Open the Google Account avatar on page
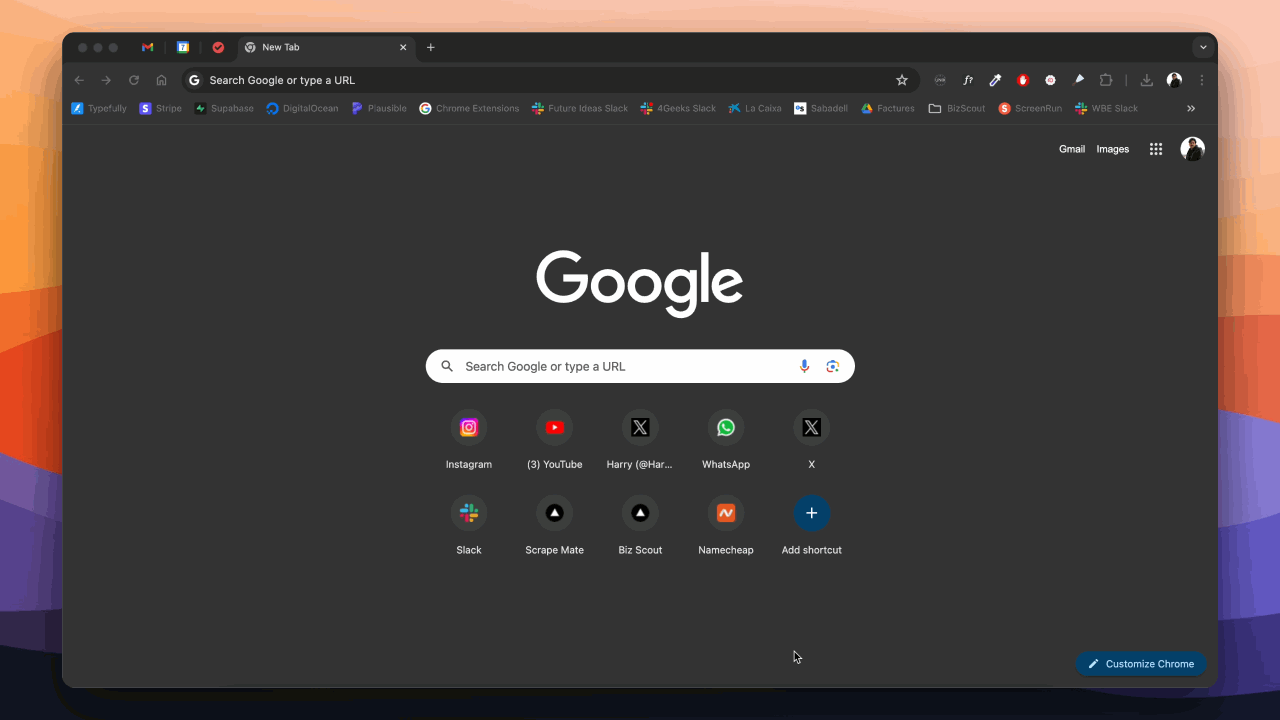Screen dimensions: 1280x720 tap(1192, 149)
